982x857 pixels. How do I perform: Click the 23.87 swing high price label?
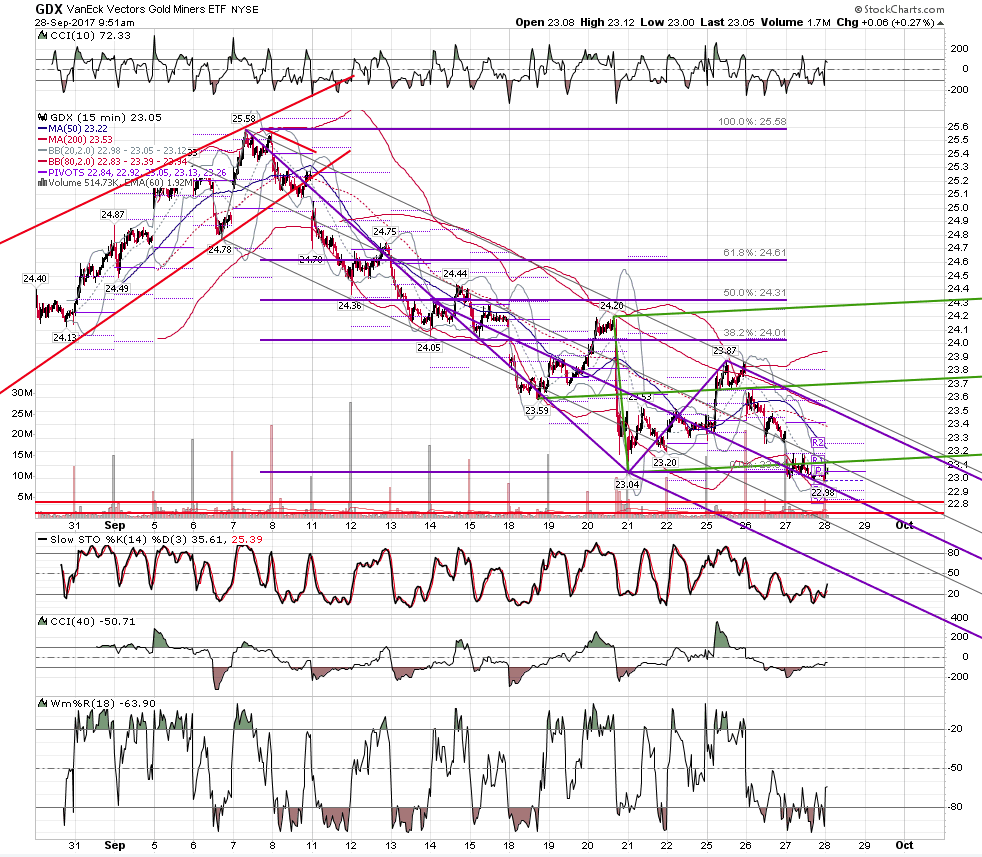725,351
